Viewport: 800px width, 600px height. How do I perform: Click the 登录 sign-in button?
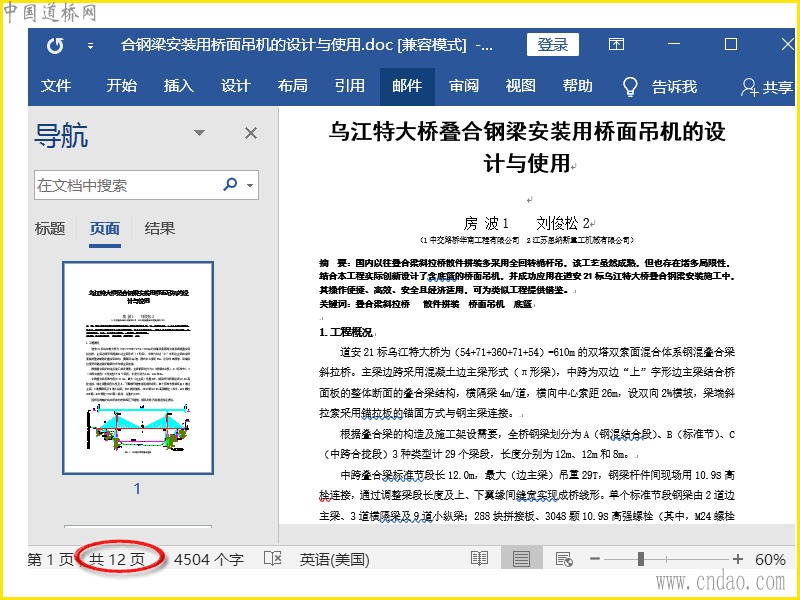point(553,45)
